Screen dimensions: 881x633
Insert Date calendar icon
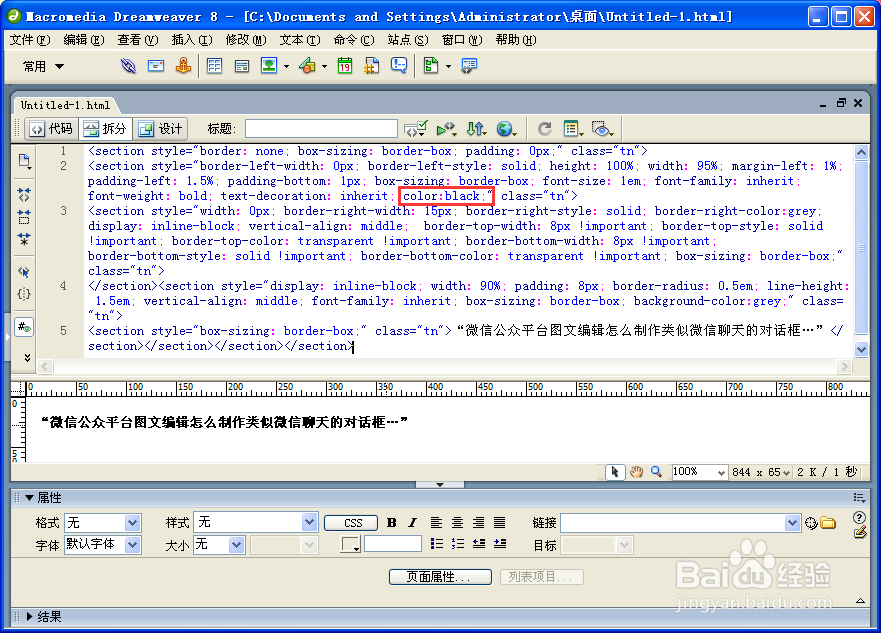coord(344,66)
